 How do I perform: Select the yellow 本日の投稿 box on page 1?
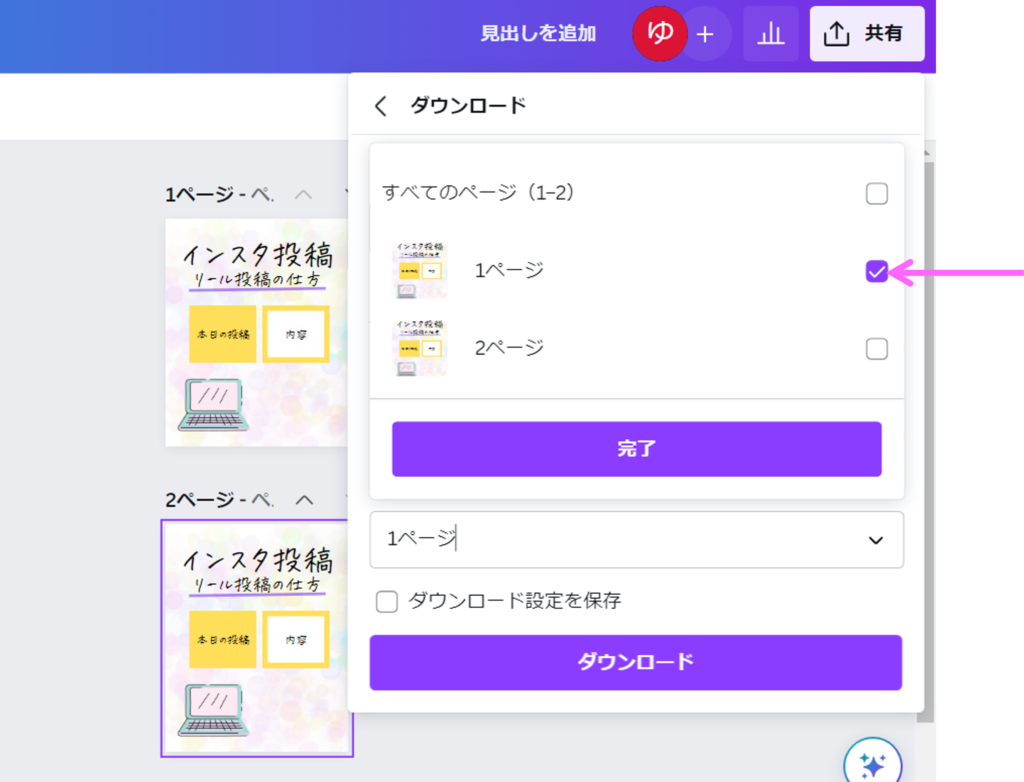pos(223,333)
